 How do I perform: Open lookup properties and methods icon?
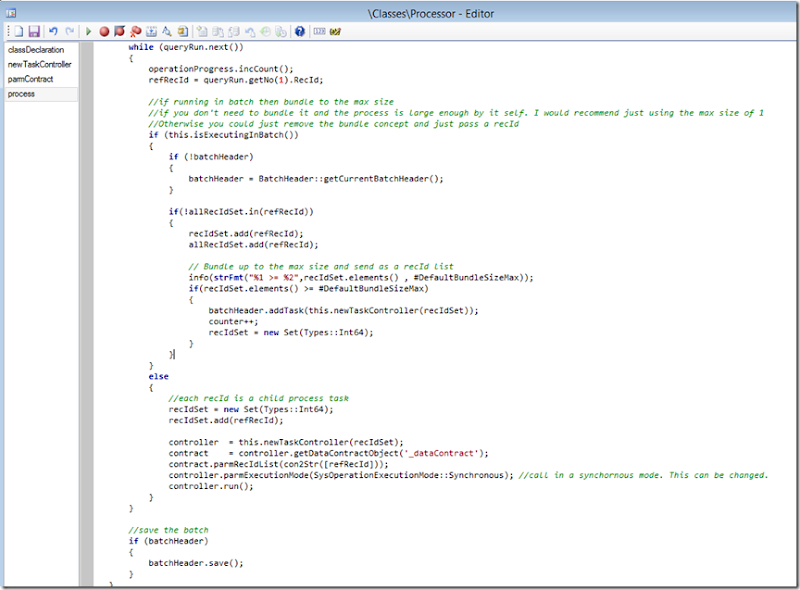167,32
